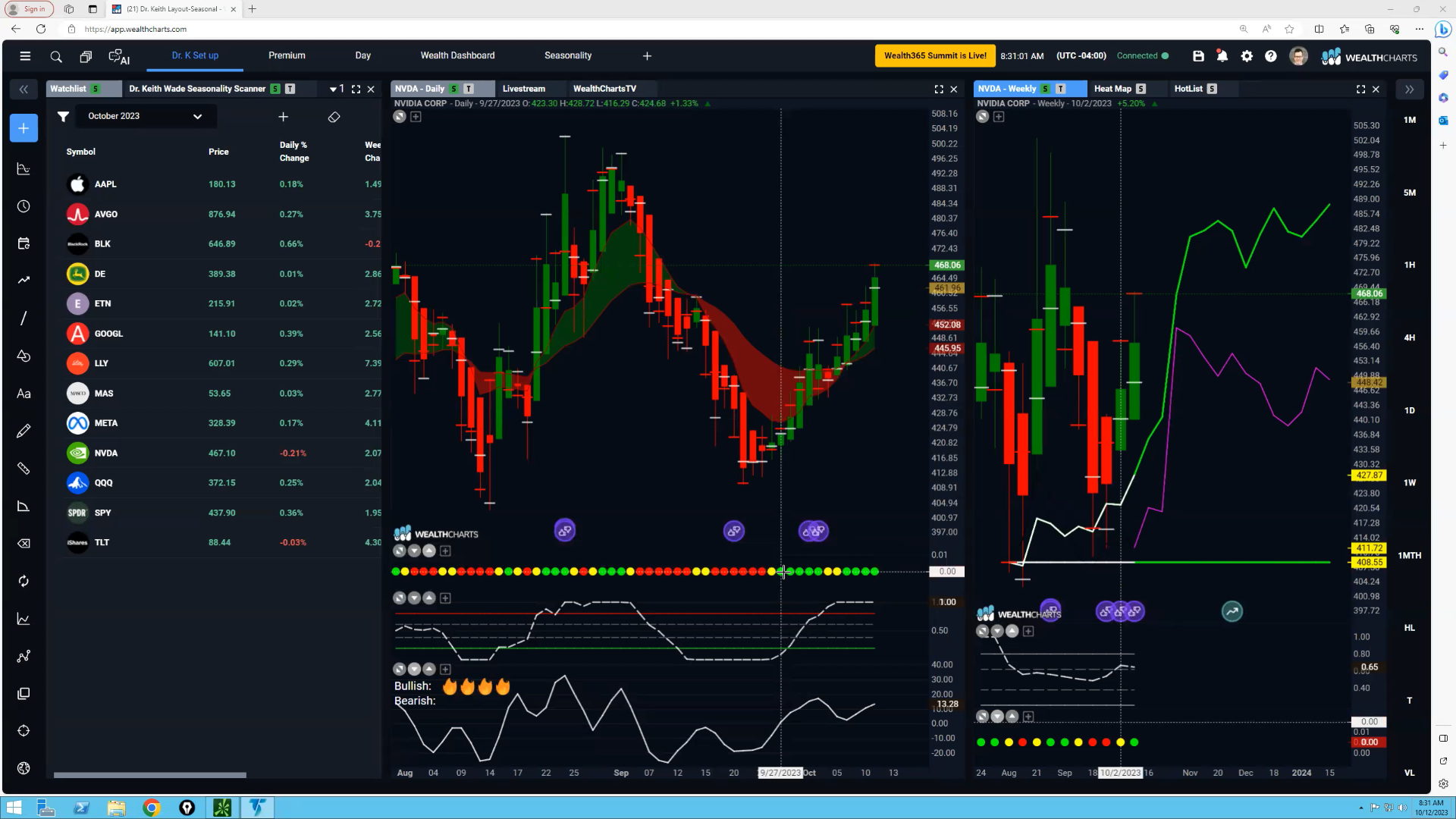The image size is (1456, 819).
Task: Click the blue add widget plus button
Action: click(x=24, y=128)
